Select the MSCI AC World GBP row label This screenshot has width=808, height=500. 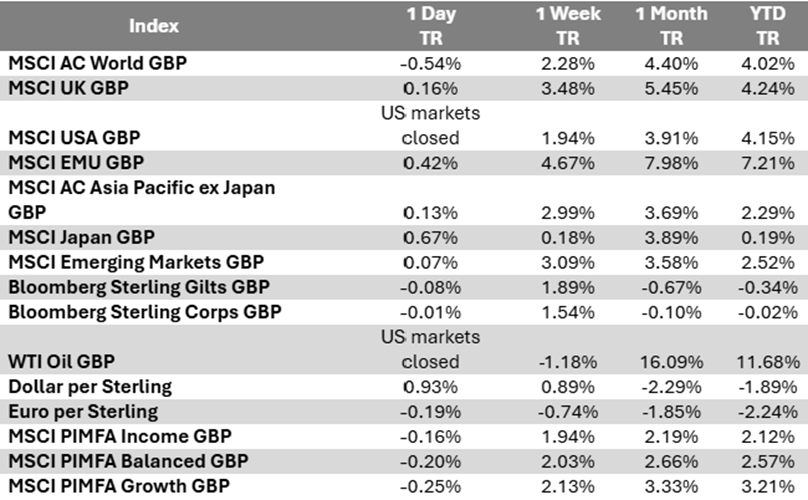point(98,63)
